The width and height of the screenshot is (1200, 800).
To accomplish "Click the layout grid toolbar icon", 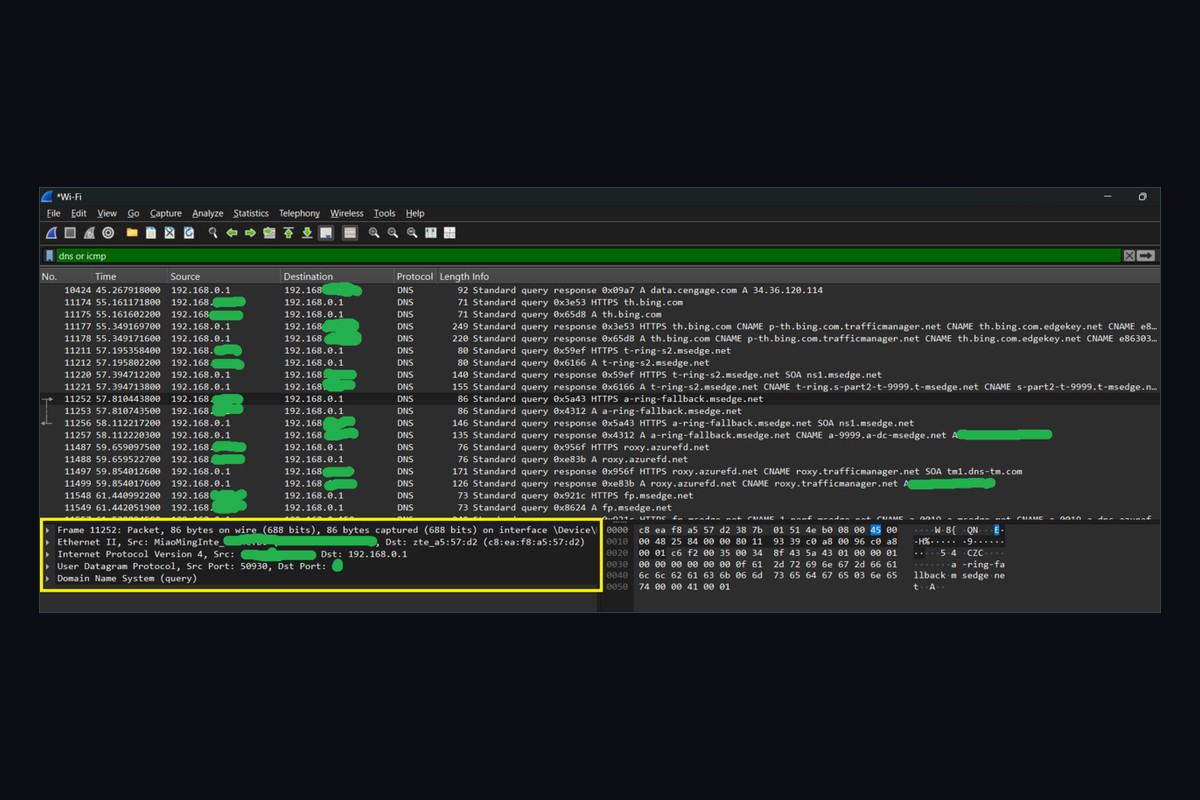I will click(x=449, y=232).
